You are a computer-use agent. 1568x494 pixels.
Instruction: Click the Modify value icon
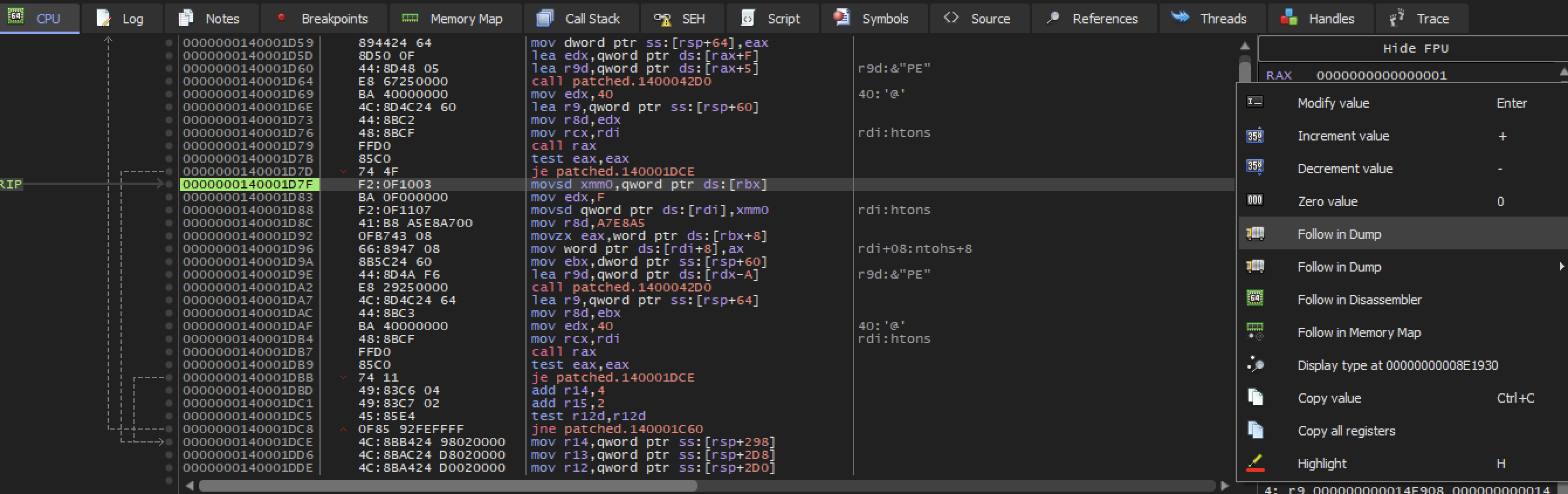click(x=1254, y=102)
